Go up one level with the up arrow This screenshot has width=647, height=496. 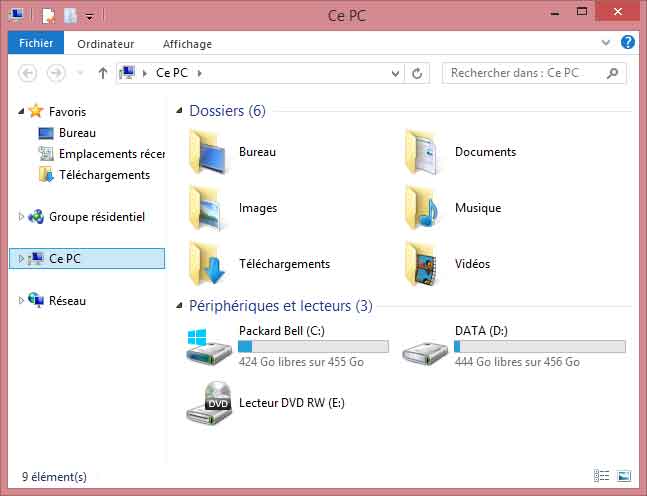(x=103, y=73)
